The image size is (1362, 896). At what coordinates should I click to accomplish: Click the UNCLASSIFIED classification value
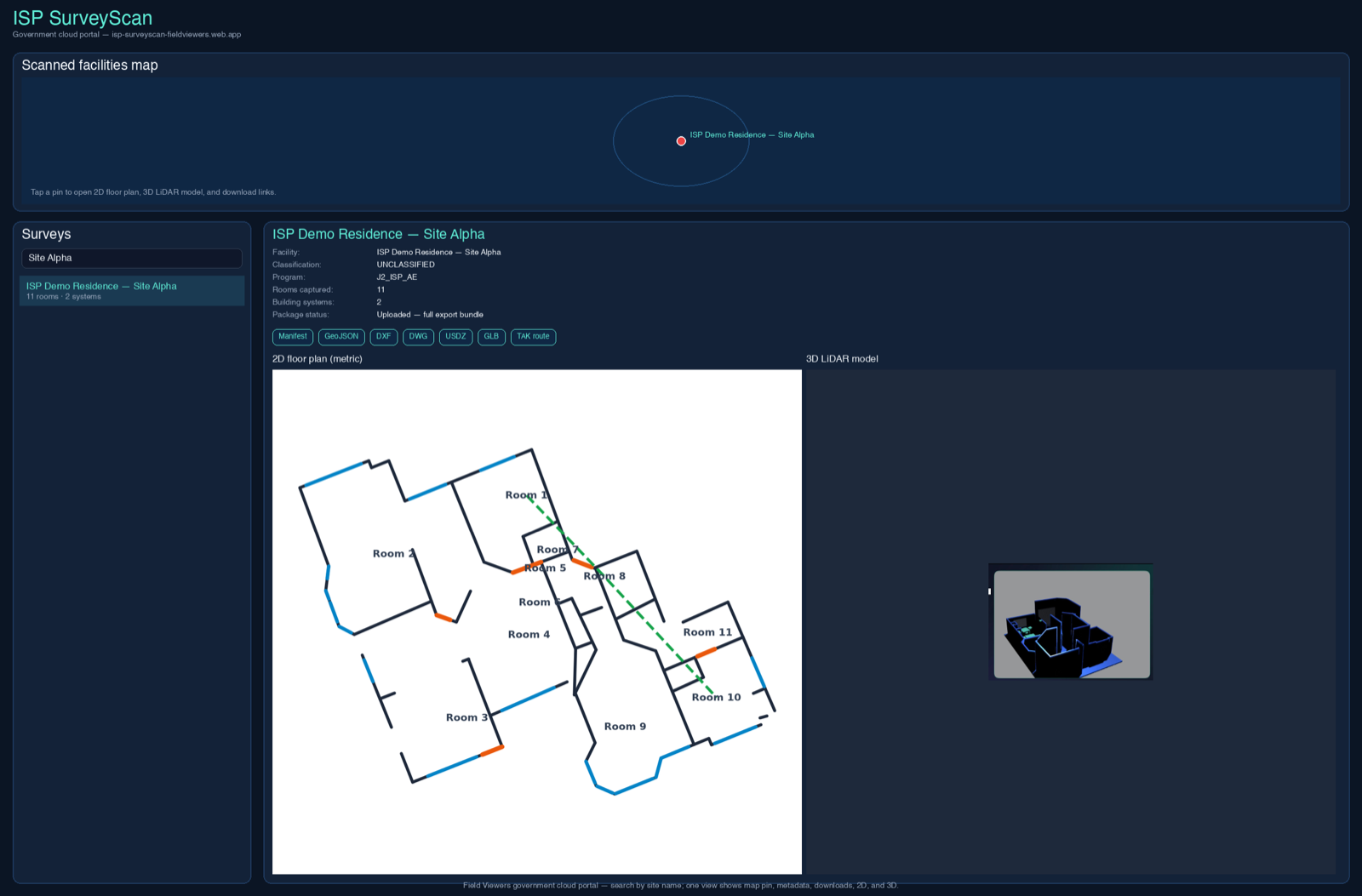pos(406,265)
